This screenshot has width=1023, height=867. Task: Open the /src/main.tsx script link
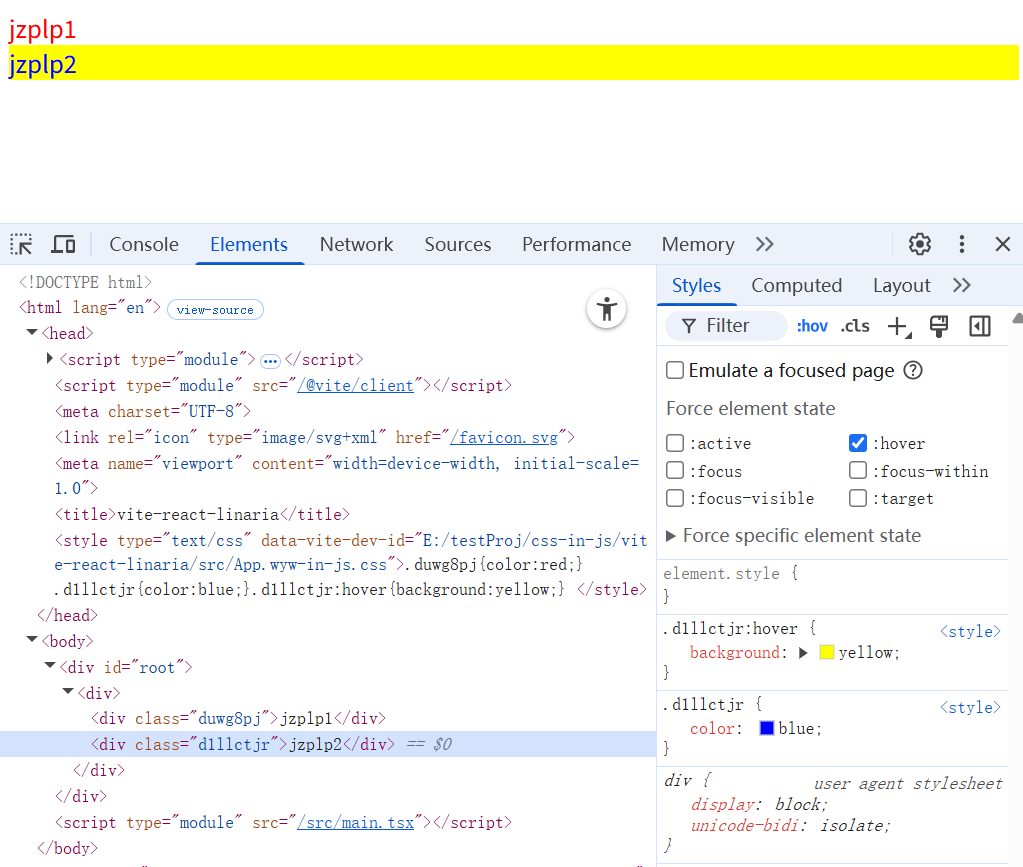point(354,823)
